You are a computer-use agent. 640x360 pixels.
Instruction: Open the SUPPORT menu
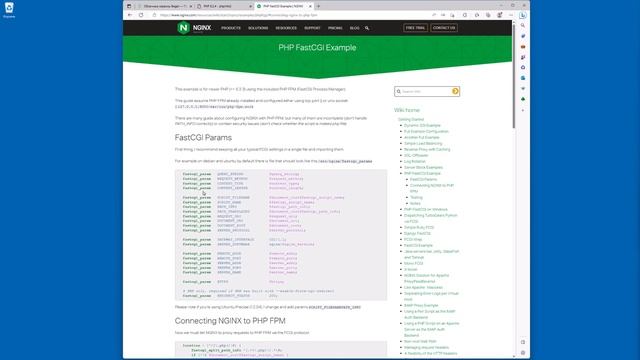point(312,28)
